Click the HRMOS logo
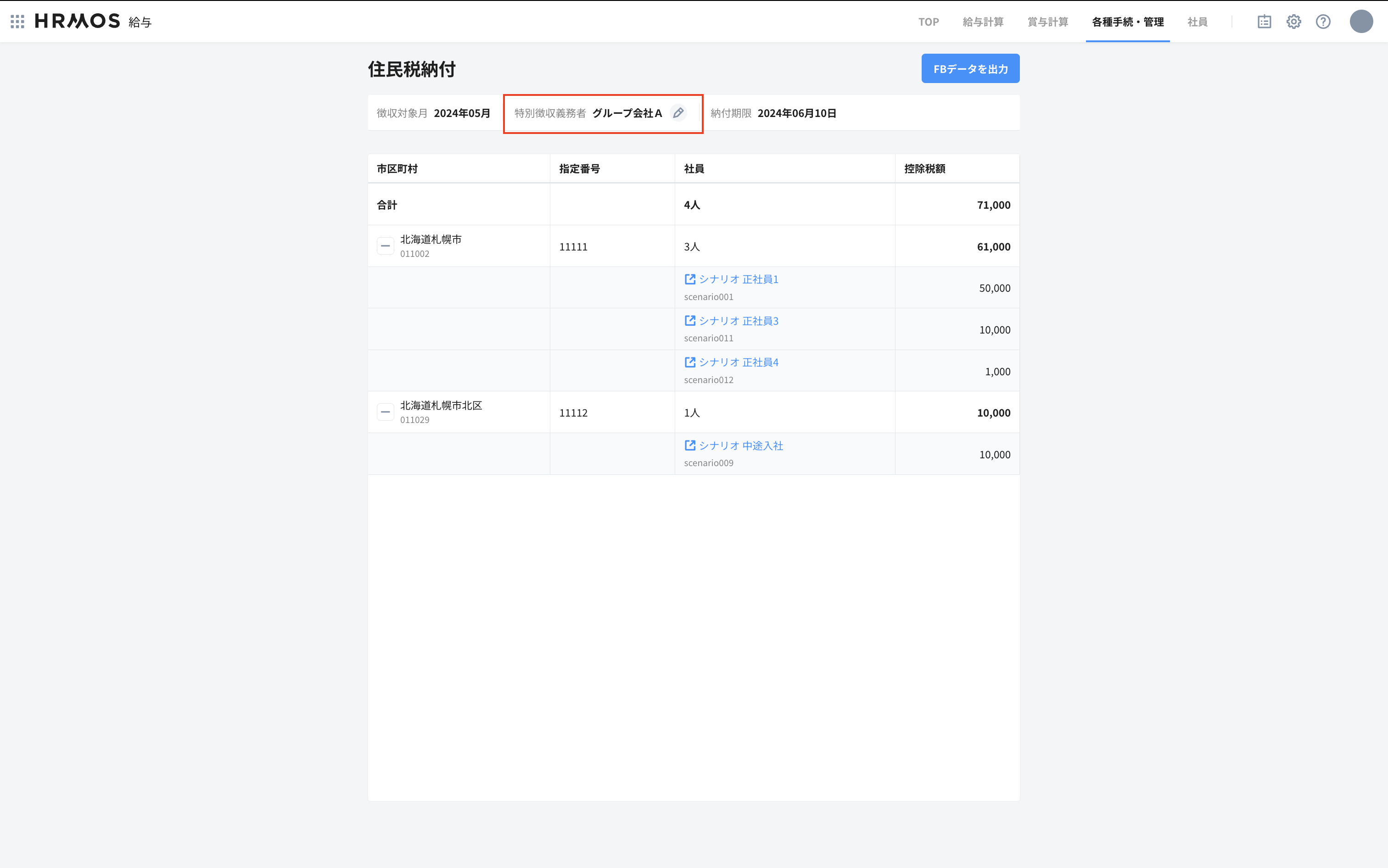Image resolution: width=1388 pixels, height=868 pixels. coord(78,21)
